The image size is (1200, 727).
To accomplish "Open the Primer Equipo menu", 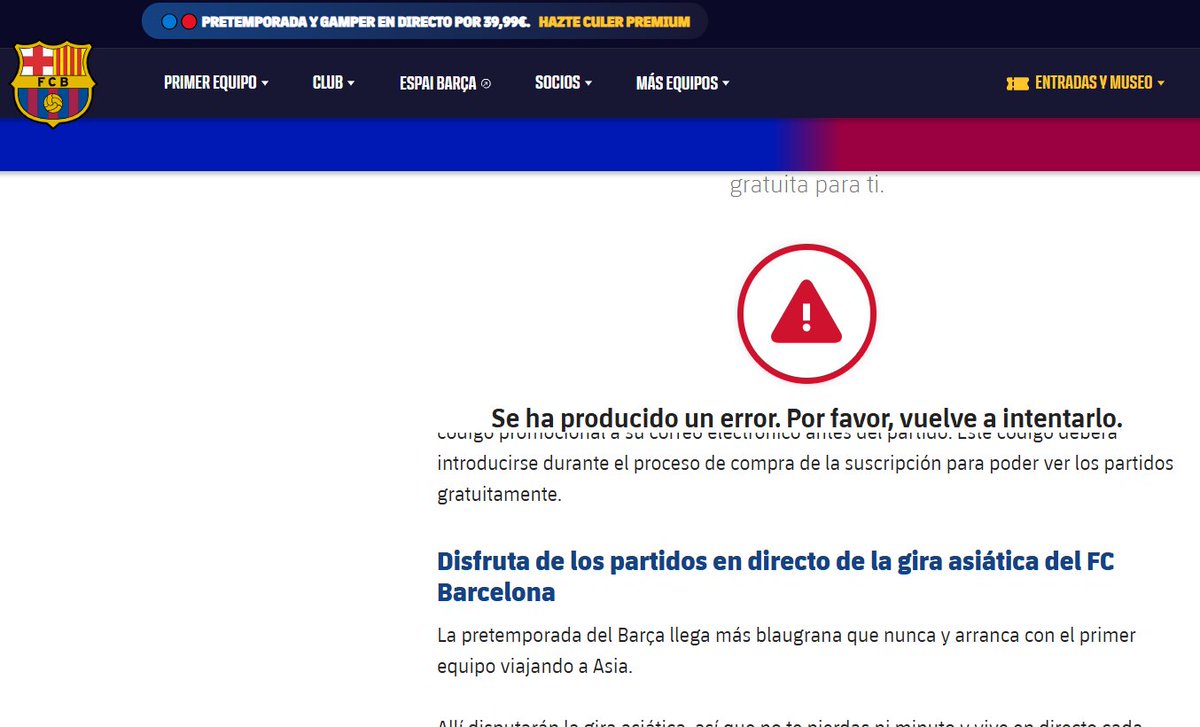I will [x=216, y=83].
